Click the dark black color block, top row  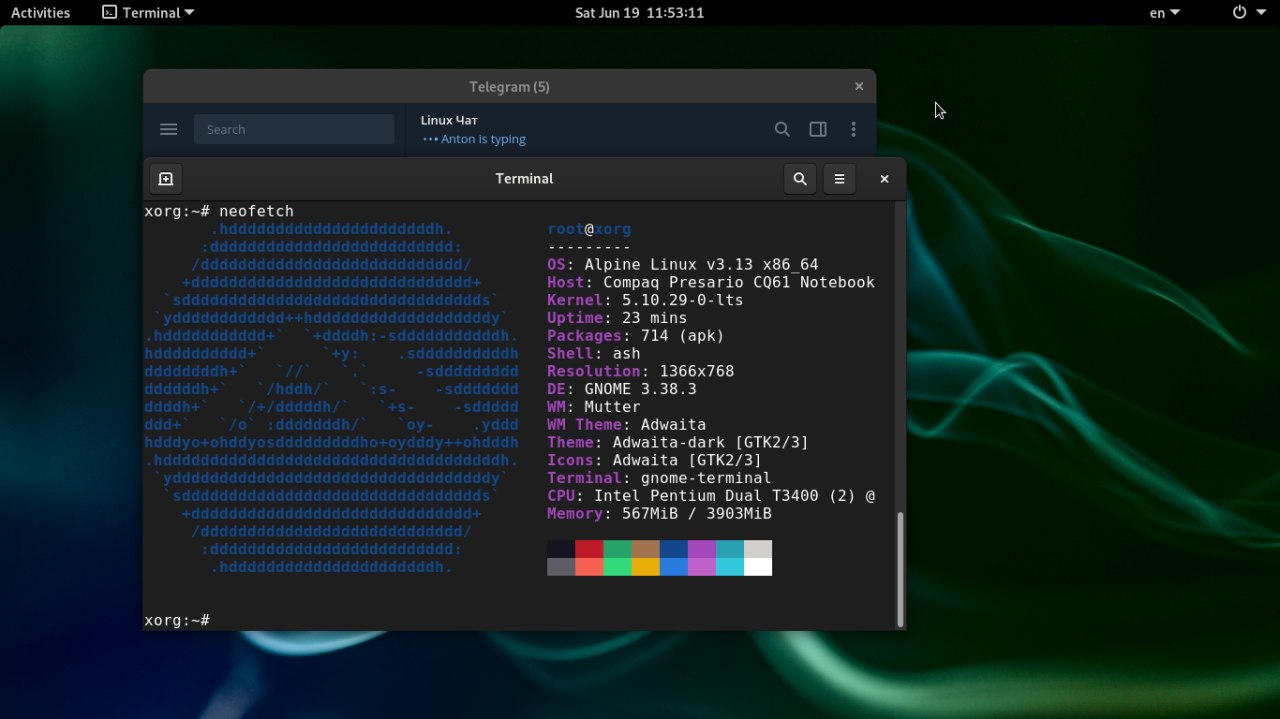coord(561,549)
